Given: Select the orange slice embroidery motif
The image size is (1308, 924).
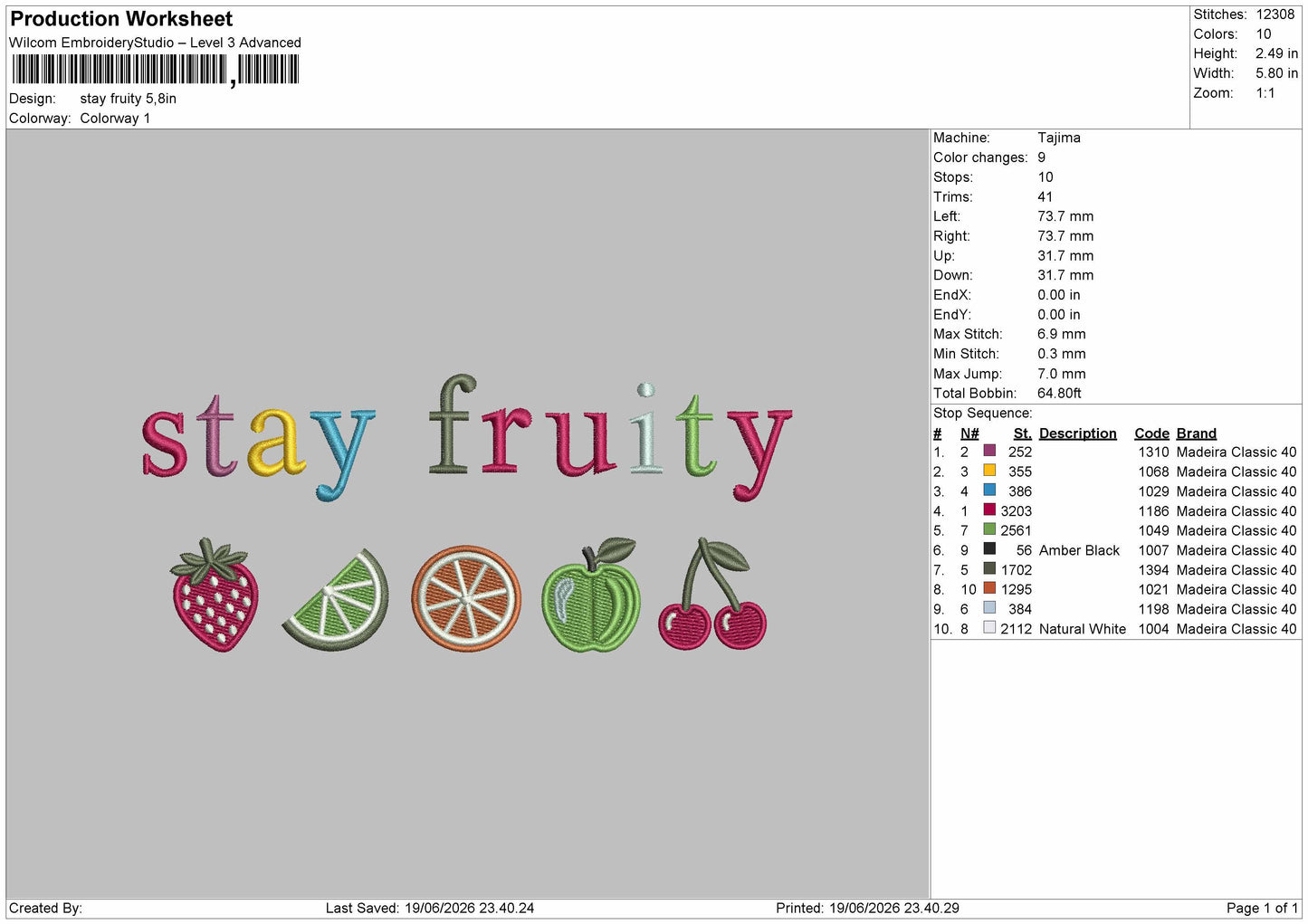Looking at the screenshot, I should click(x=466, y=598).
